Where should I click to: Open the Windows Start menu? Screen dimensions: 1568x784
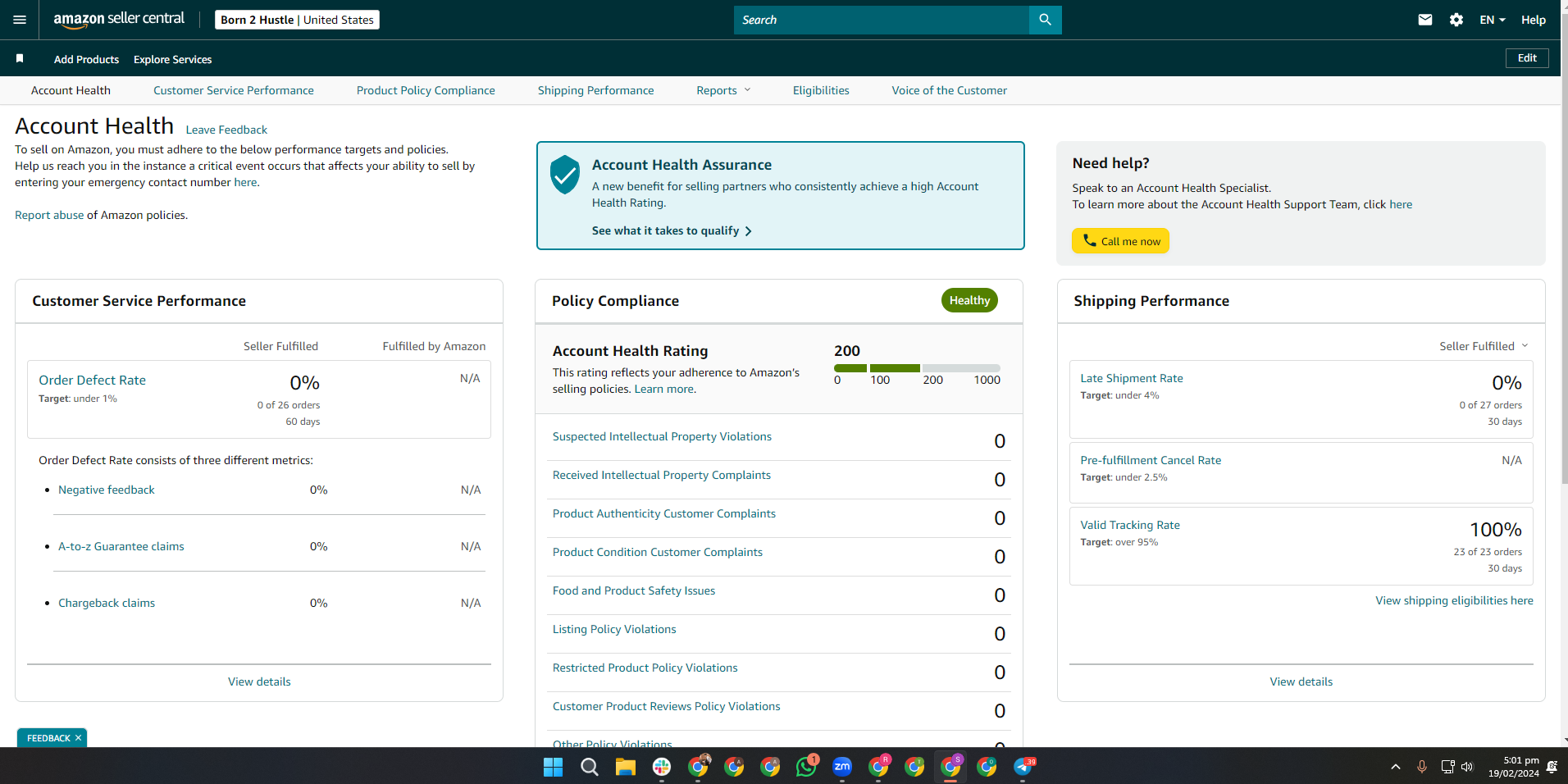pyautogui.click(x=553, y=767)
